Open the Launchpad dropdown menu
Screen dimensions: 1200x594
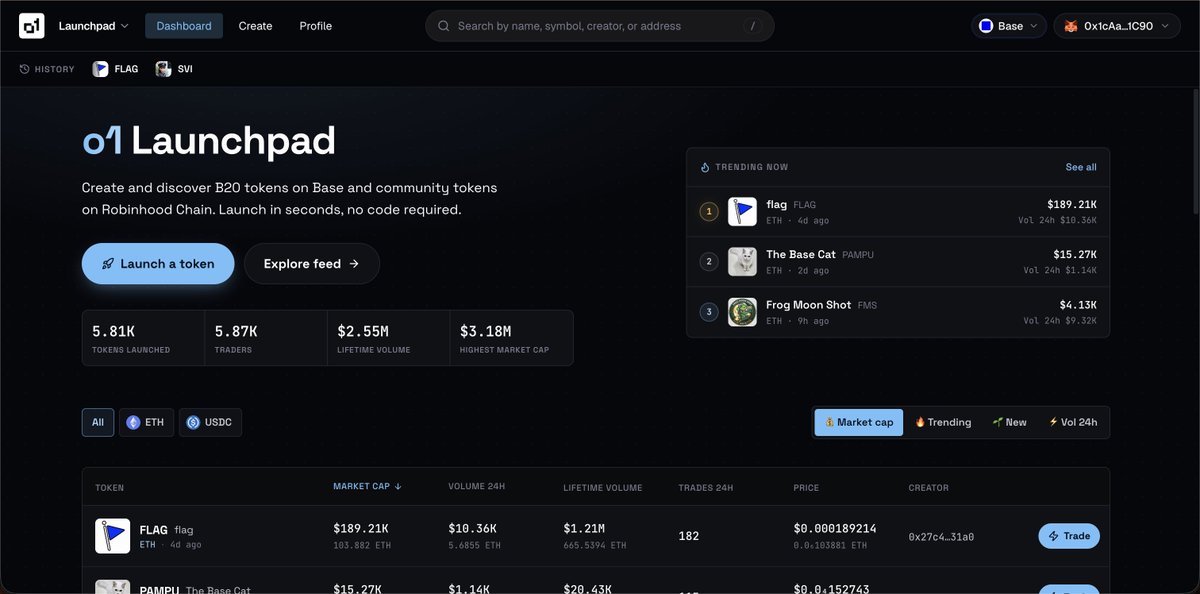(x=94, y=26)
